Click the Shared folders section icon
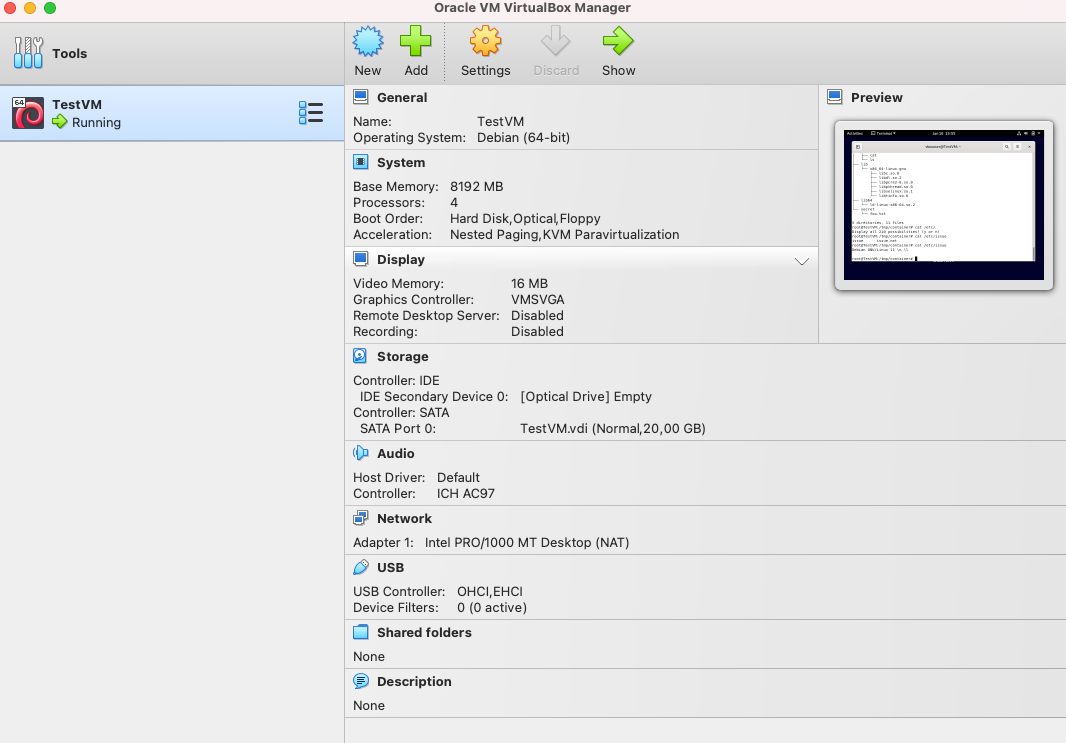 click(360, 632)
